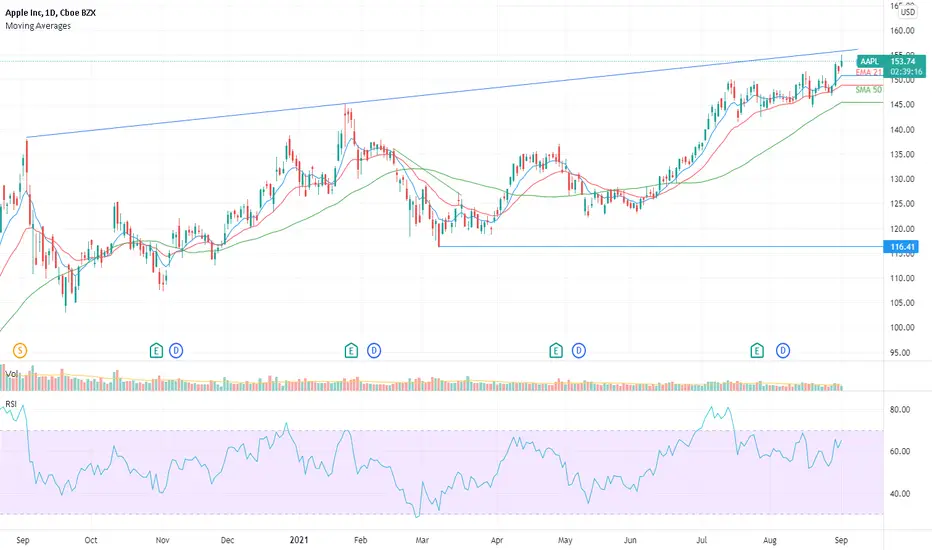The image size is (932, 550).
Task: Click the 160.00 price axis label
Action: point(902,30)
